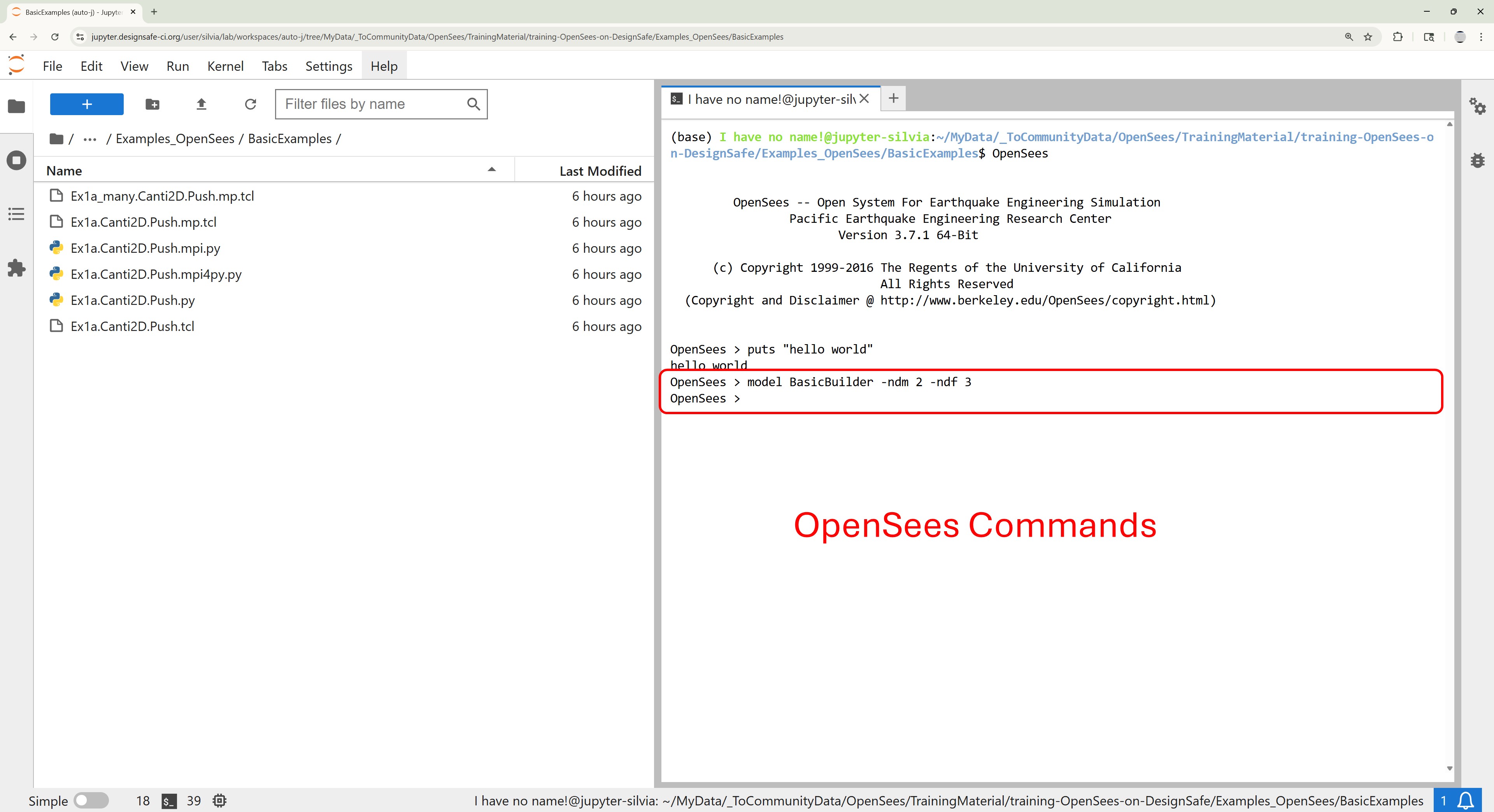The image size is (1494, 812).
Task: Refresh the file browser list
Action: tap(251, 104)
